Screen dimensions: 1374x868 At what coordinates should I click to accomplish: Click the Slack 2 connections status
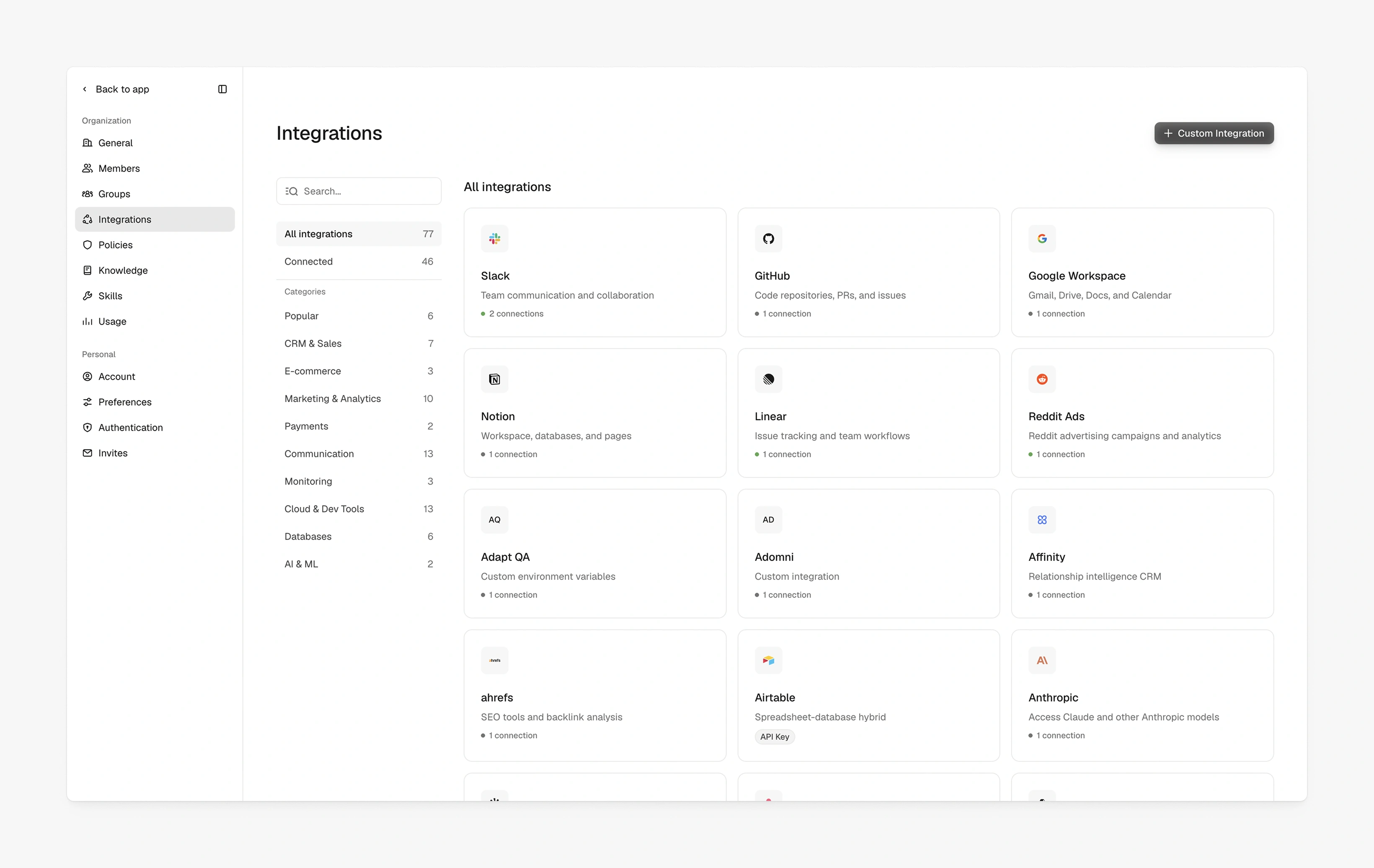point(512,314)
